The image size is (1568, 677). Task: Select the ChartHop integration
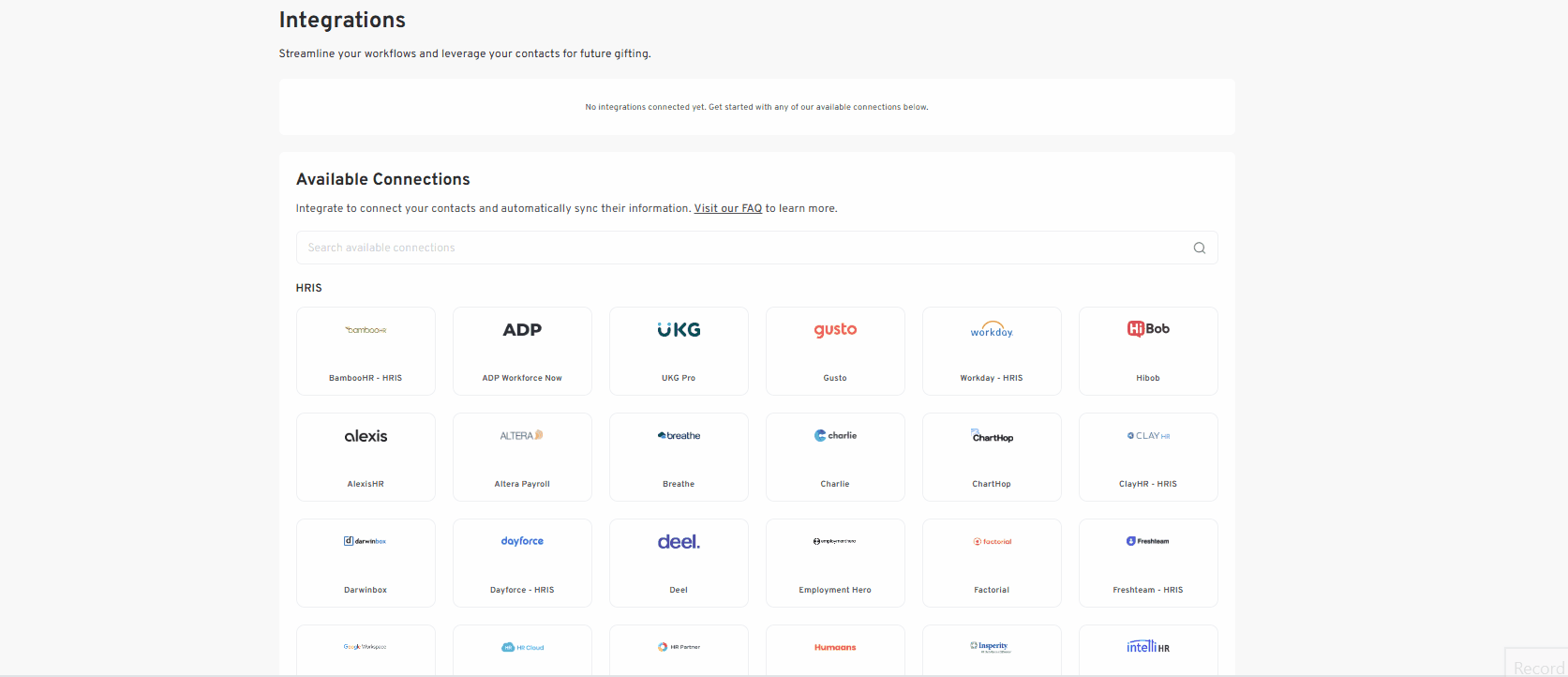pyautogui.click(x=992, y=457)
